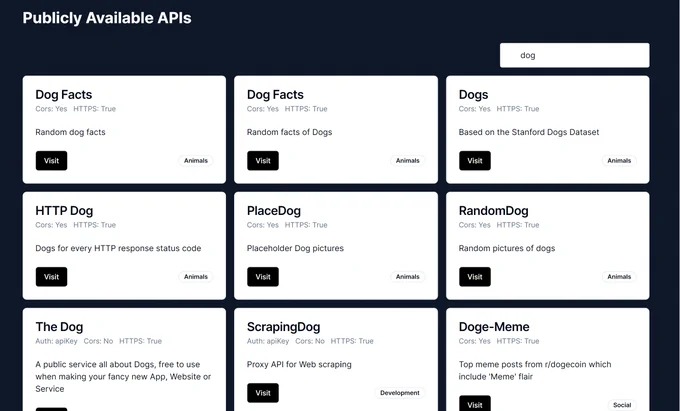
Task: Click Dog Facts title above "Random facts of Dogs"
Action: click(x=275, y=95)
